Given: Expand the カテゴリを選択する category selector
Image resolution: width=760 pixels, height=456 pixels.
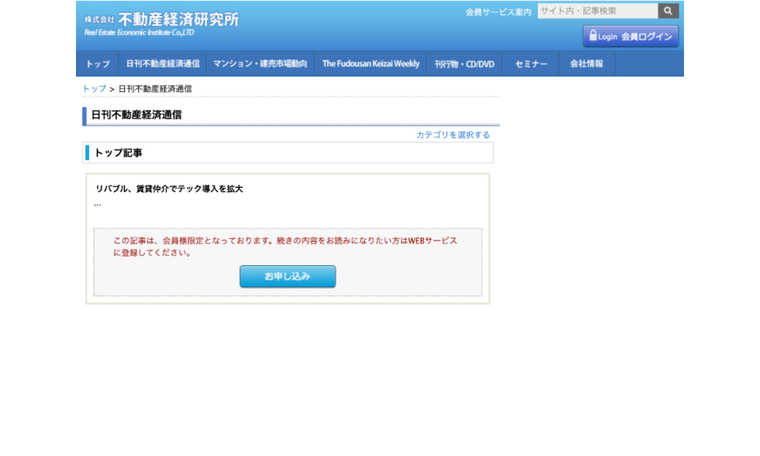Looking at the screenshot, I should pyautogui.click(x=453, y=135).
